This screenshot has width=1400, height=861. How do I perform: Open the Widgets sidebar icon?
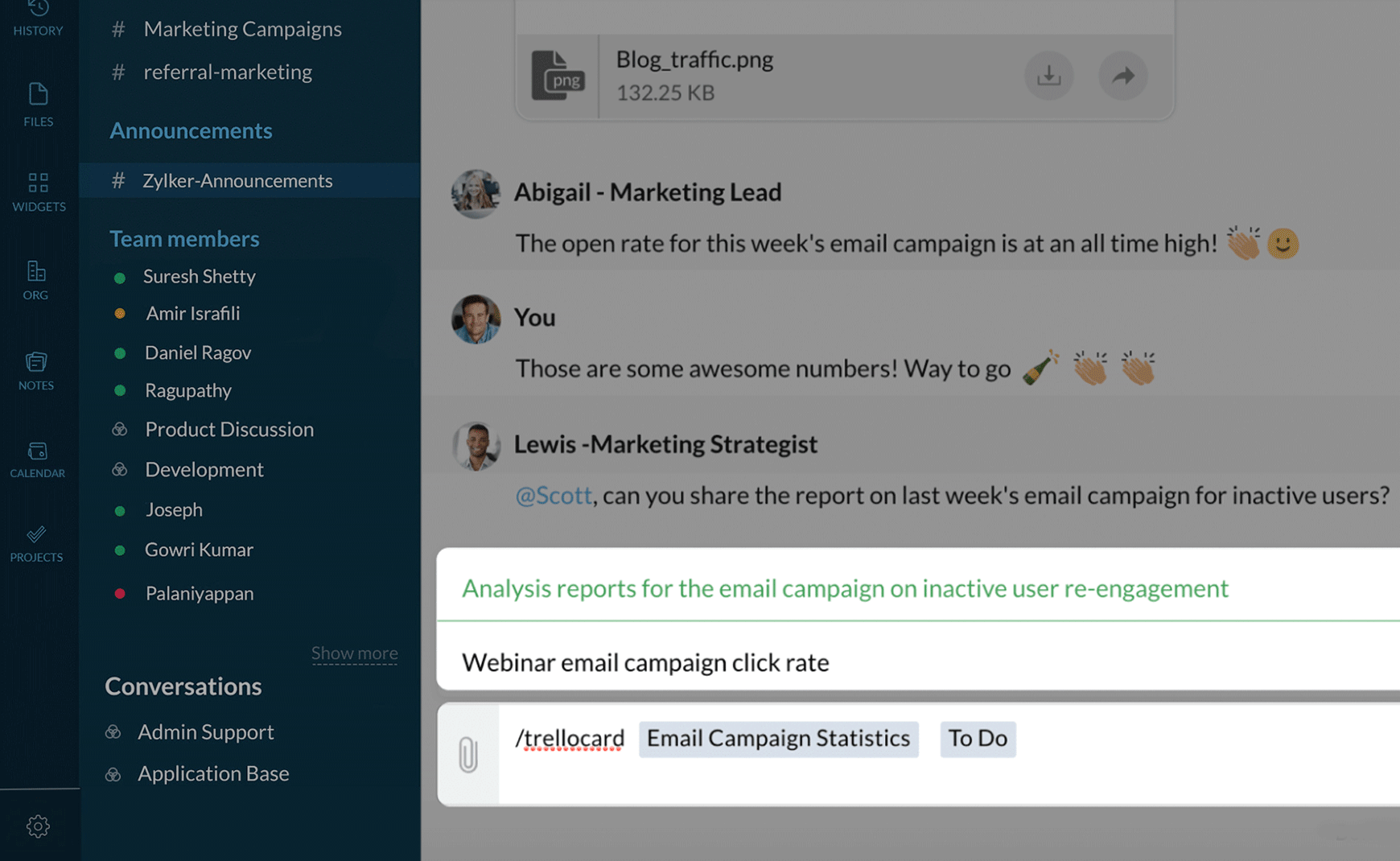pyautogui.click(x=39, y=192)
